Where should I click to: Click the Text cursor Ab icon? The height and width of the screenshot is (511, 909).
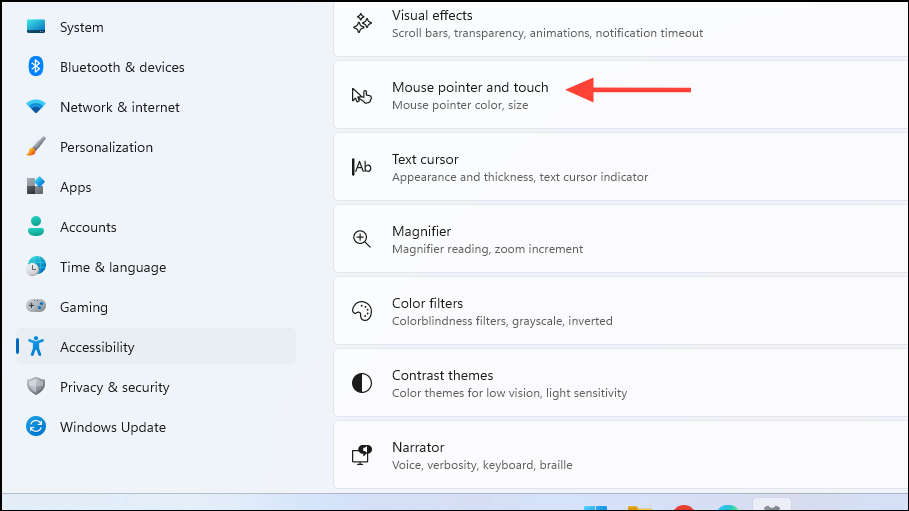362,167
